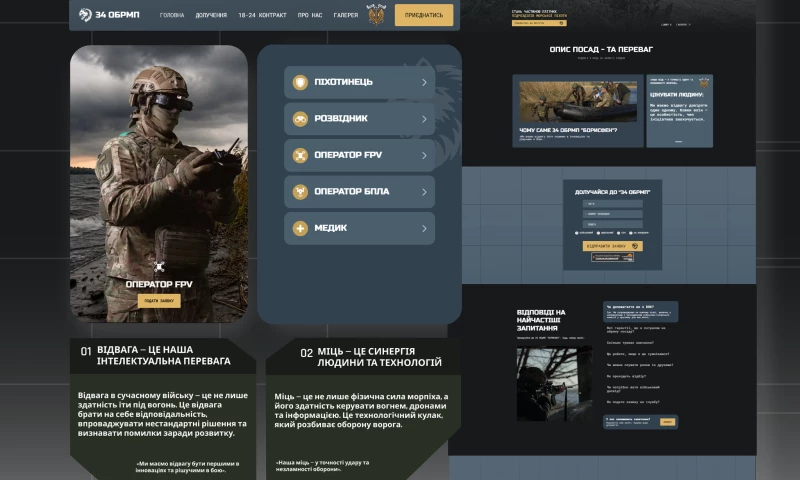Click the ПІХОТИНЕЦЬ role label
Viewport: 800px width, 480px height.
[x=343, y=82]
